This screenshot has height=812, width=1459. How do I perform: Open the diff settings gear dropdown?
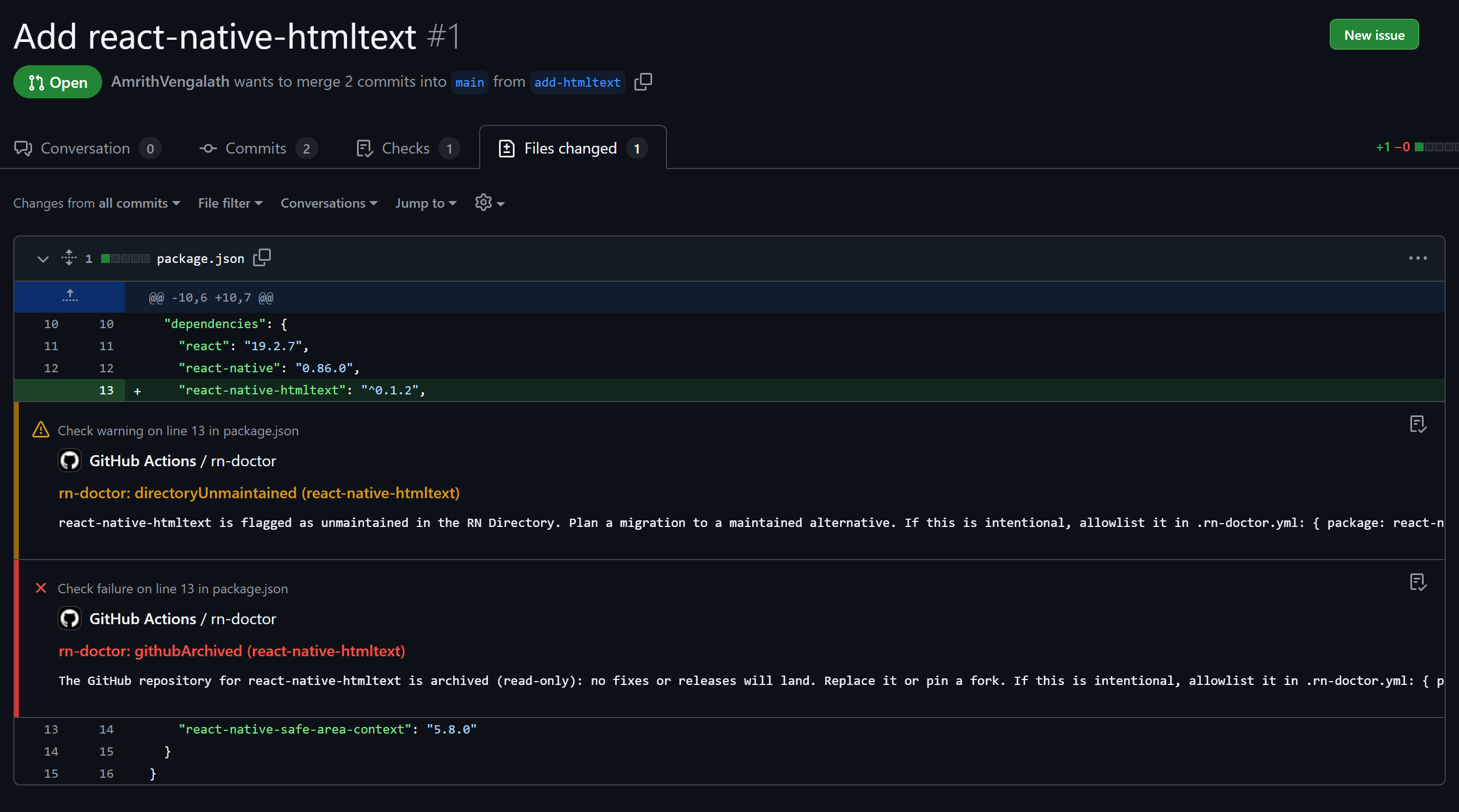pyautogui.click(x=489, y=203)
